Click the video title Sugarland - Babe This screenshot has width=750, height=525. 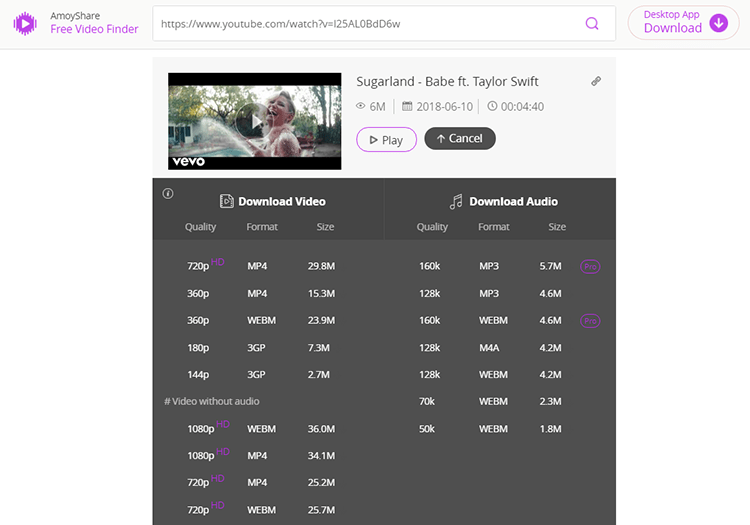[x=447, y=82]
